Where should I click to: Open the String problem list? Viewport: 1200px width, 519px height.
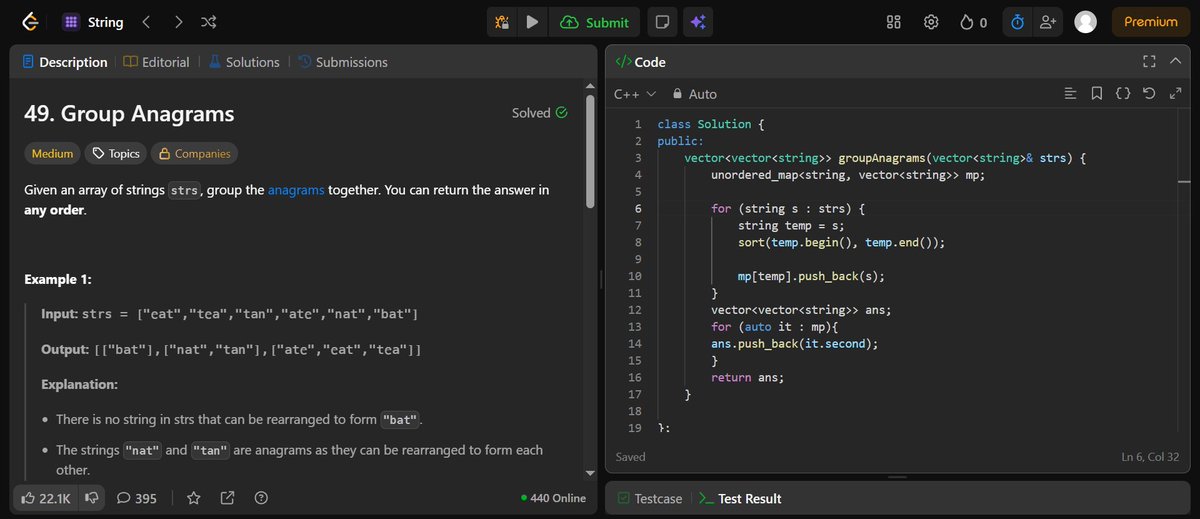(x=93, y=21)
